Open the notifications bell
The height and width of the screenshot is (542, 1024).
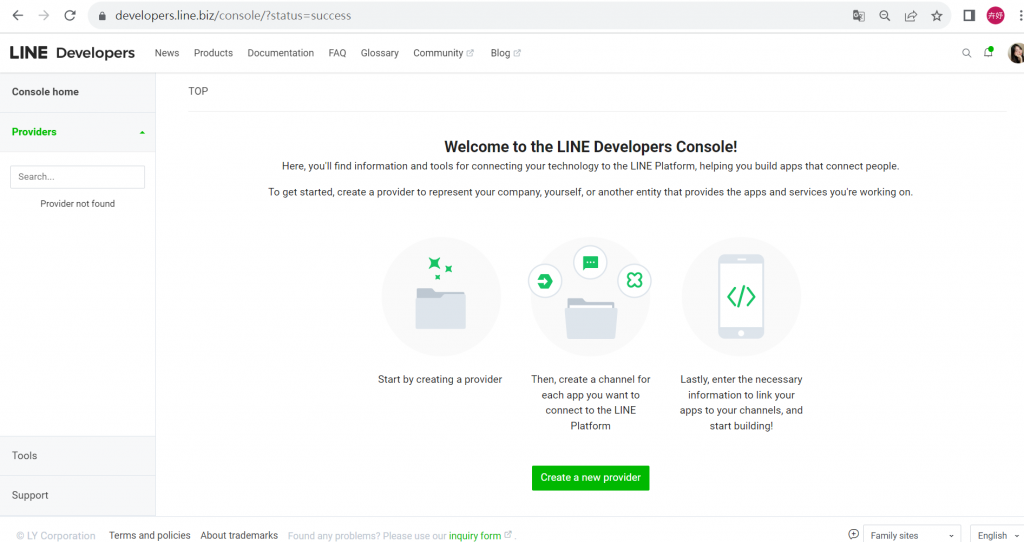pos(989,52)
